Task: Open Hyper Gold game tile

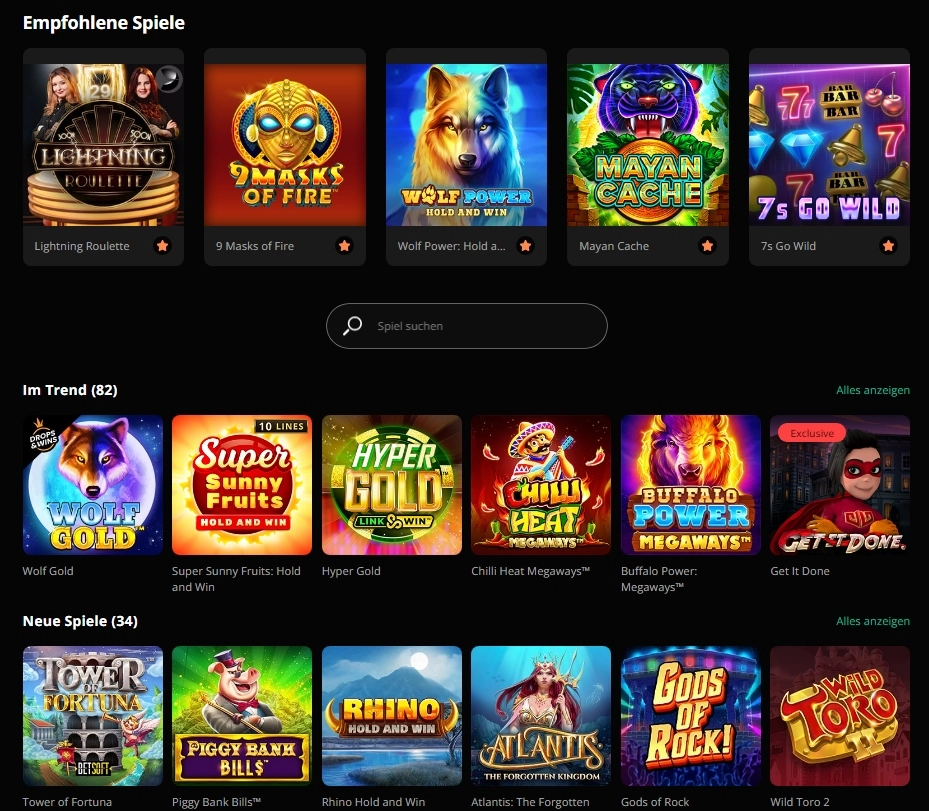Action: pos(392,485)
